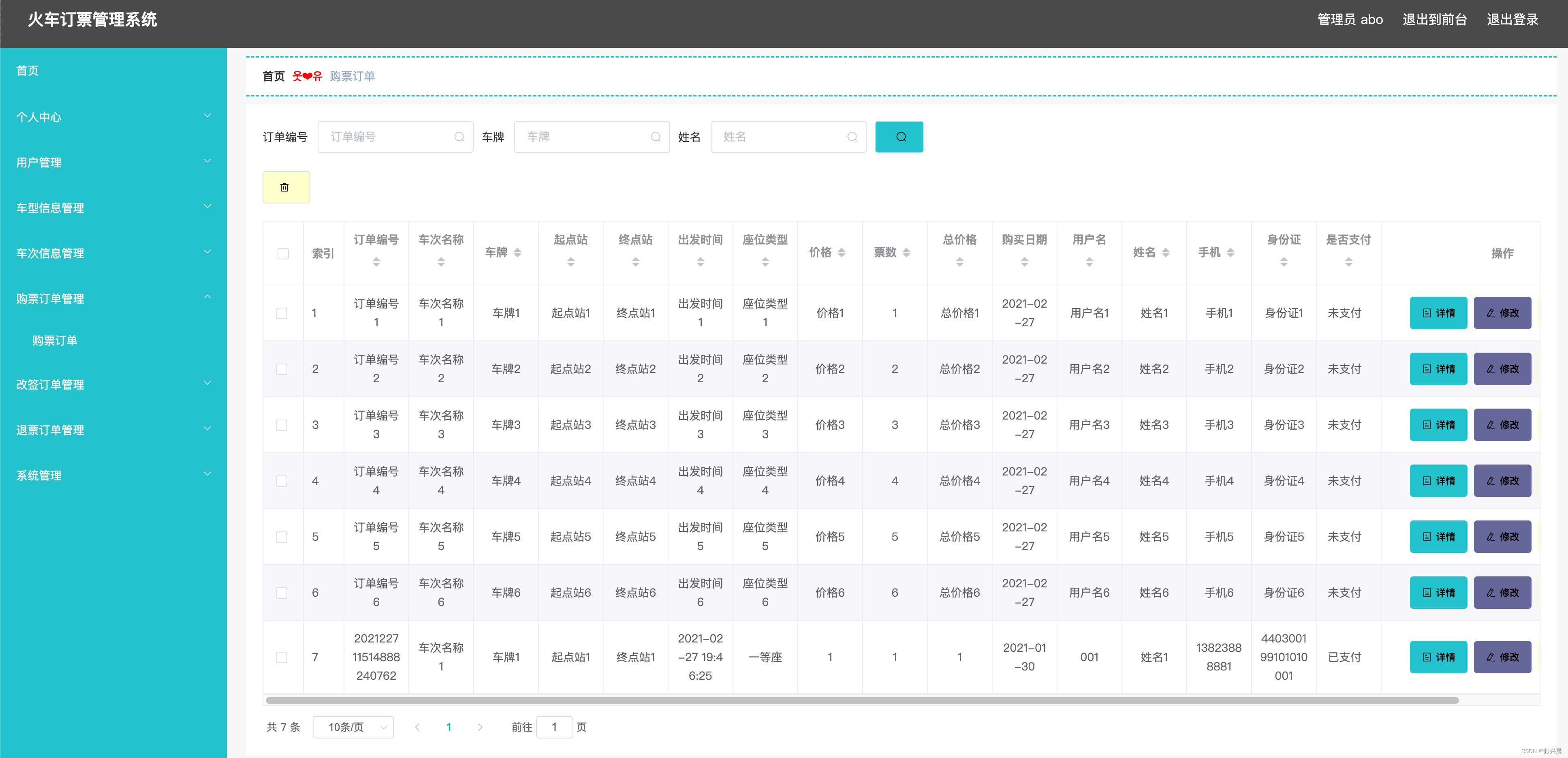Image resolution: width=1568 pixels, height=758 pixels.
Task: Sort by 车牌 column arrows
Action: [517, 253]
